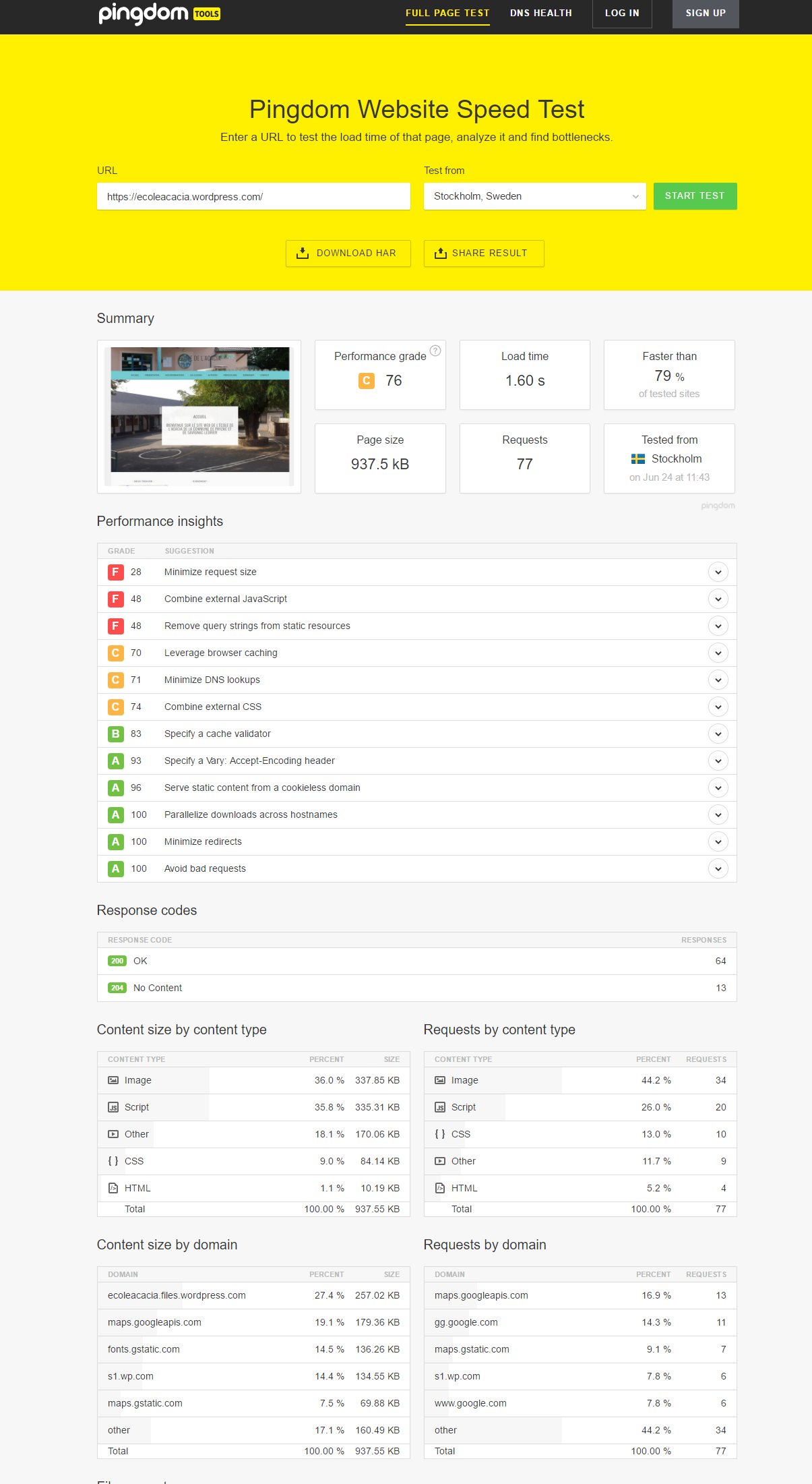
Task: Click the HTML icon in Content size table
Action: tap(113, 1188)
